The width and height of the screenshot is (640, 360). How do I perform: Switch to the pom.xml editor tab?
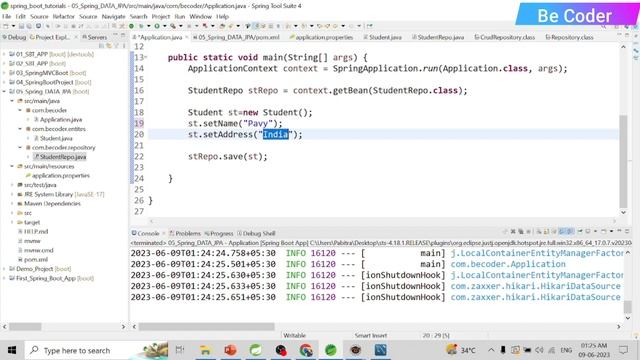click(236, 37)
